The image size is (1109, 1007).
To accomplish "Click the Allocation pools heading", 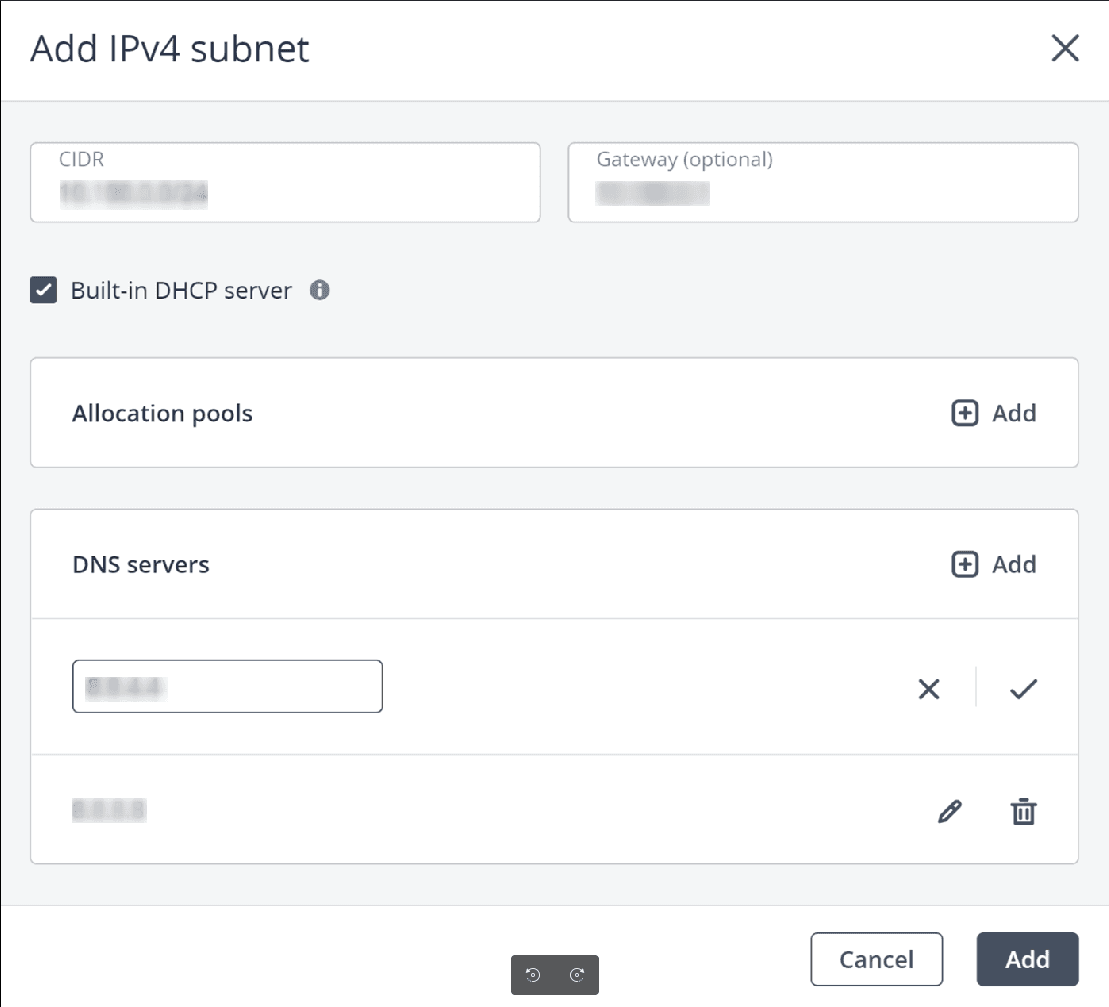I will 162,414.
